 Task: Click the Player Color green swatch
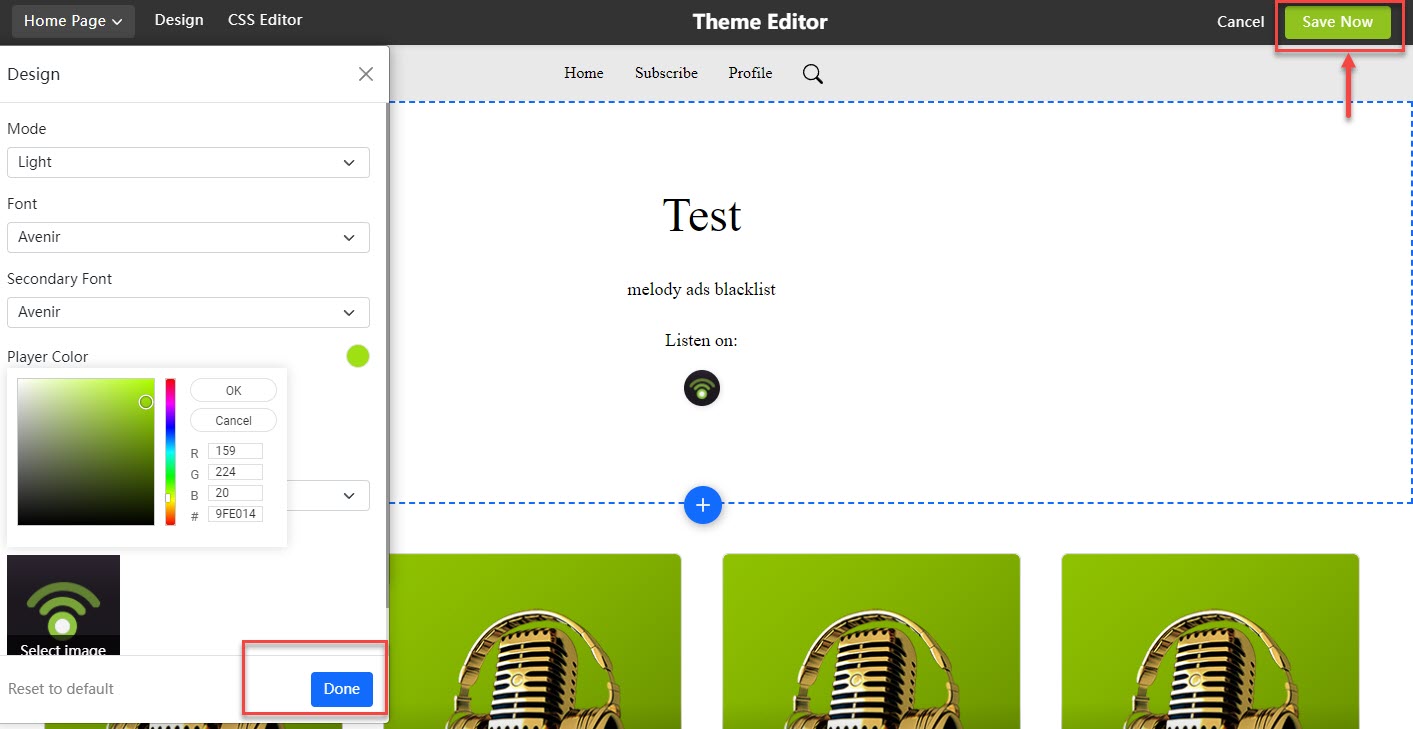tap(358, 356)
